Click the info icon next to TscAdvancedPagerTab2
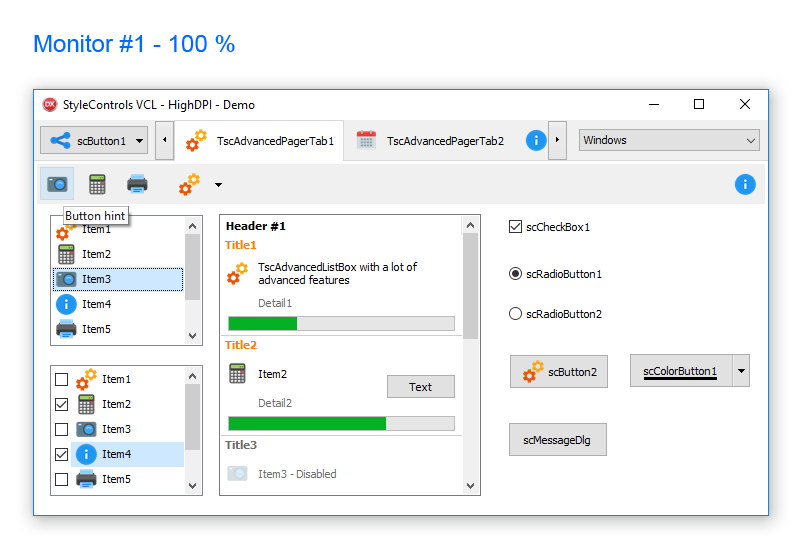Image resolution: width=810 pixels, height=550 pixels. 536,140
